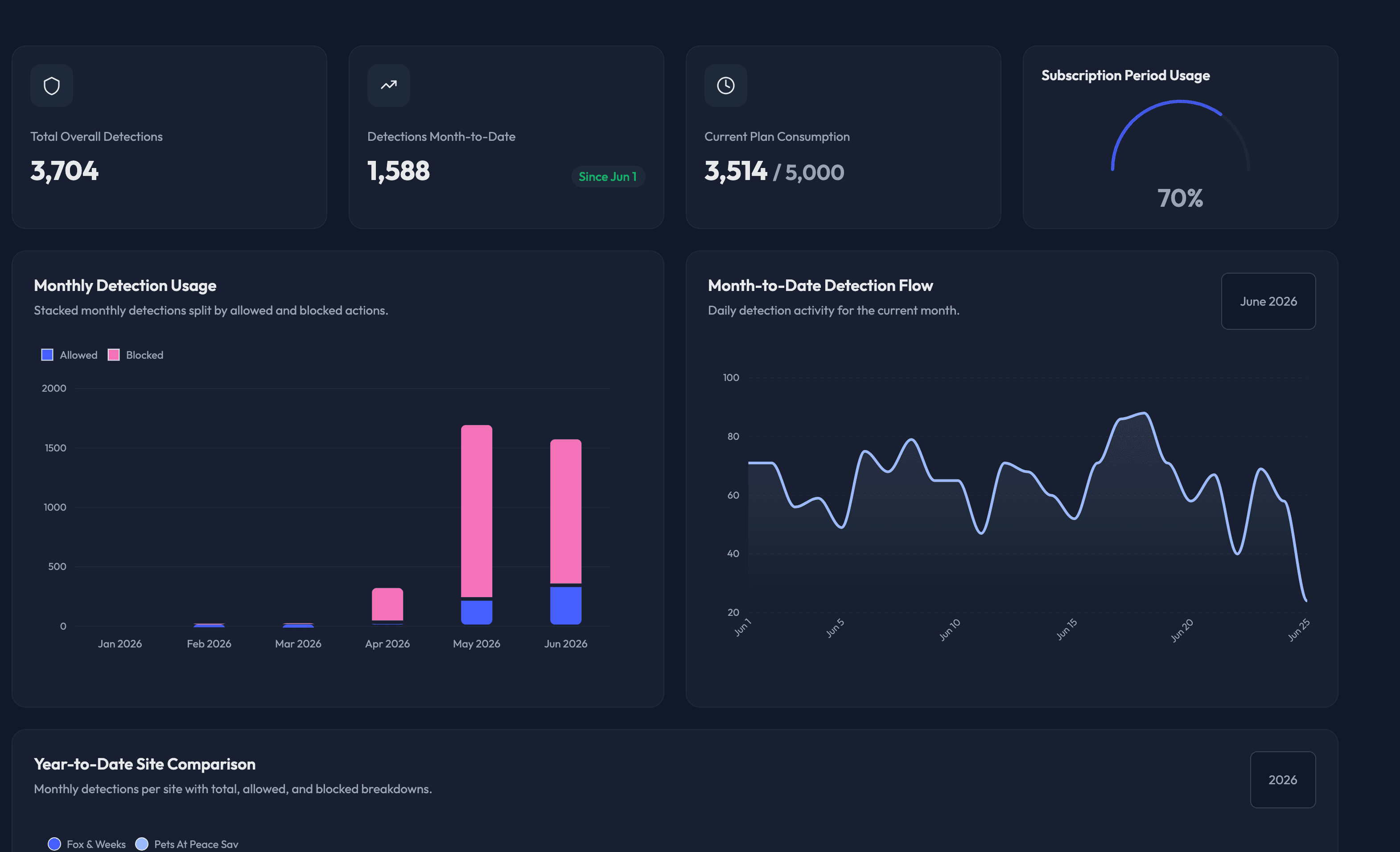
Task: Click the clock icon on Current Plan Consumption card
Action: click(x=725, y=86)
